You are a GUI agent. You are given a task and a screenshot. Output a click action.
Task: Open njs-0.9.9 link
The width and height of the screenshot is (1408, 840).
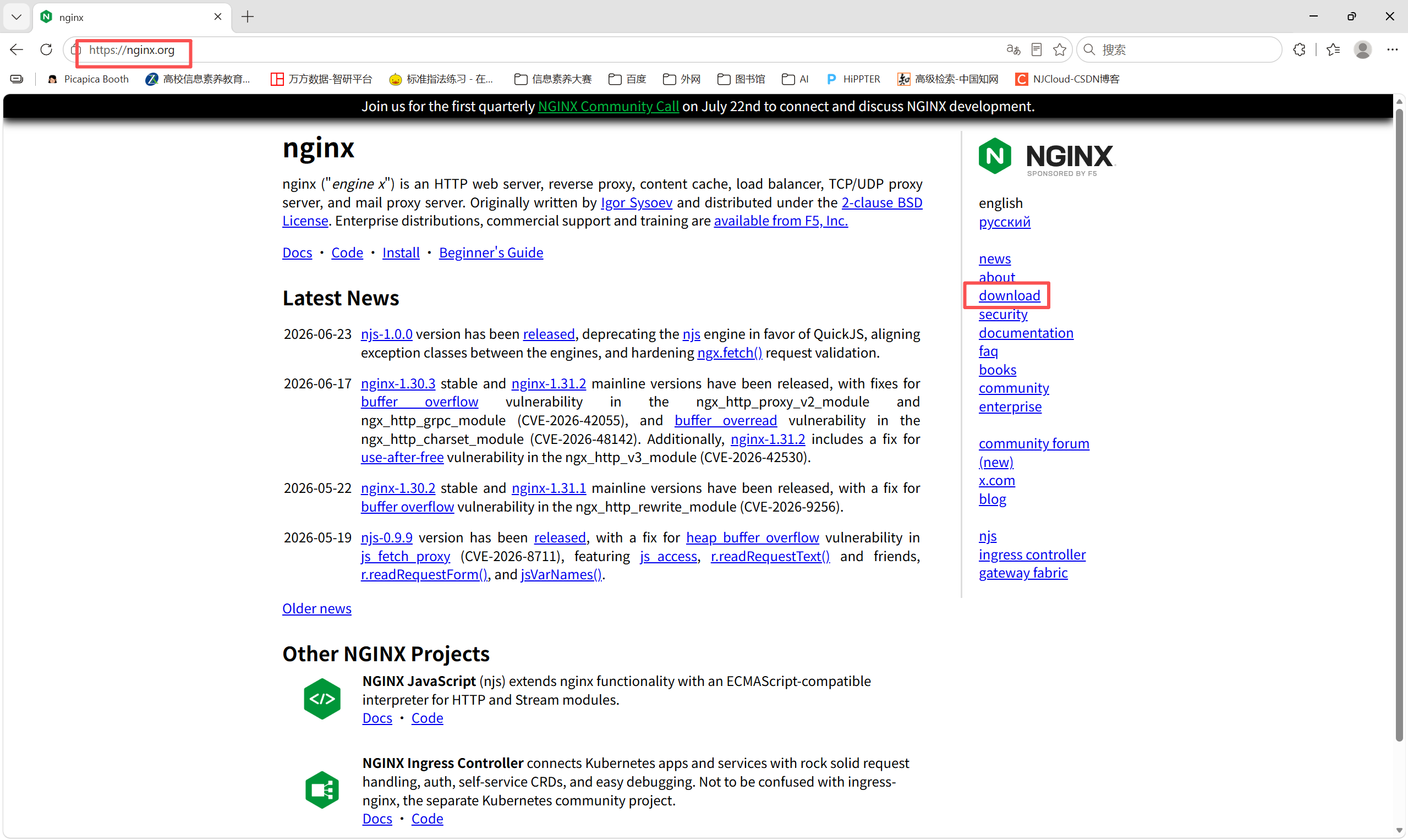tap(387, 538)
